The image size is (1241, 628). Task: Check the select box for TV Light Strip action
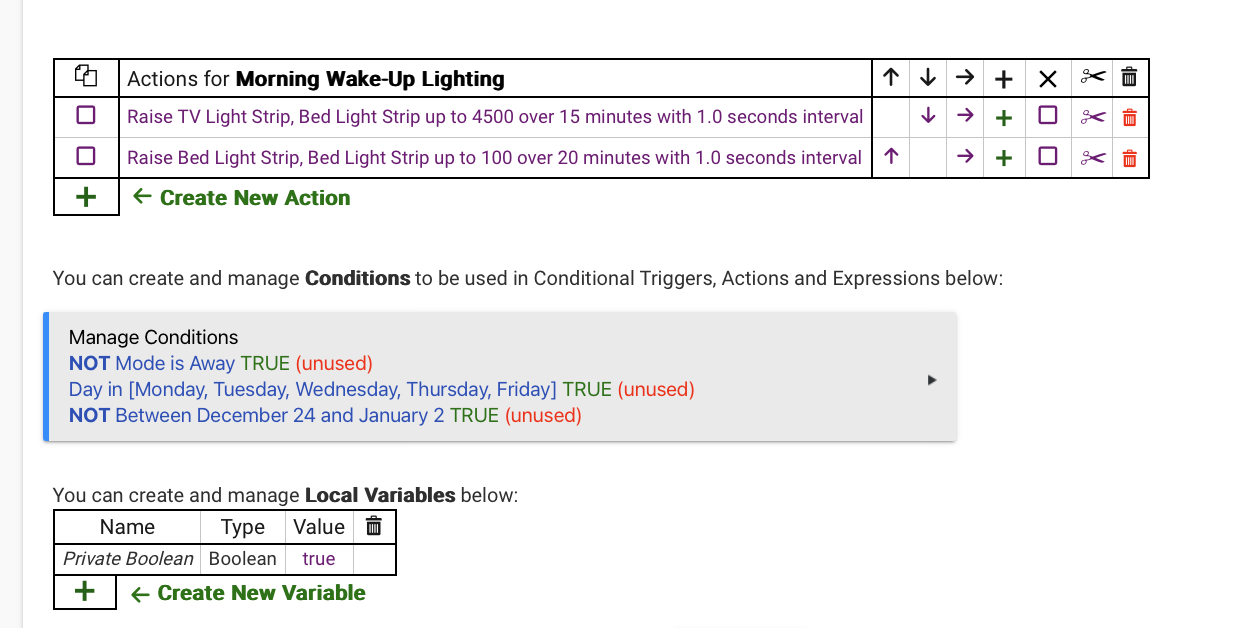(86, 116)
